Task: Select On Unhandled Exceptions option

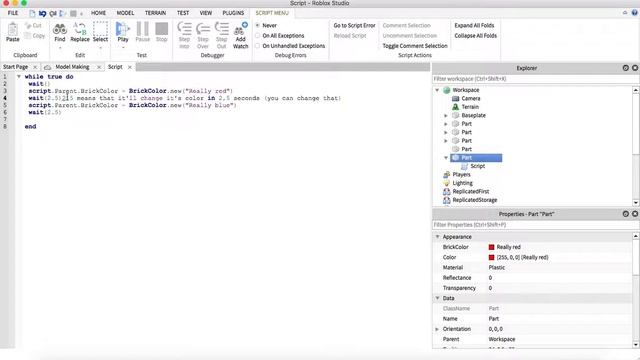Action: (258, 46)
